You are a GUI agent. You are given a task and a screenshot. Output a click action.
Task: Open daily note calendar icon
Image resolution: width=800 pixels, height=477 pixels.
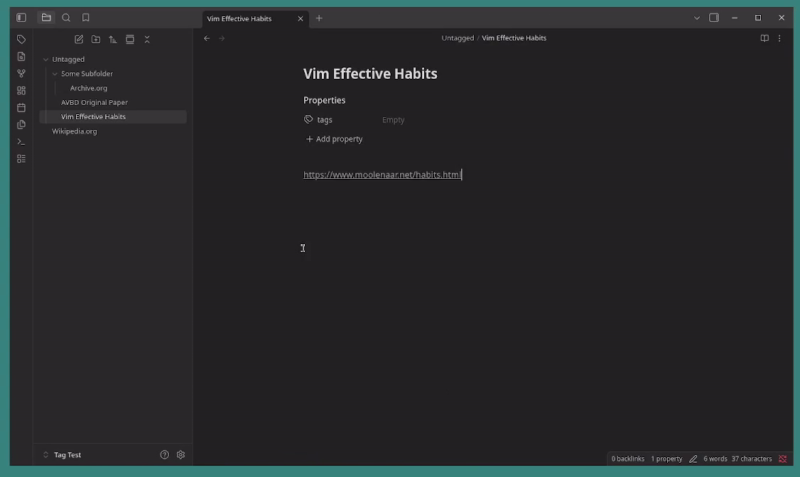click(21, 108)
